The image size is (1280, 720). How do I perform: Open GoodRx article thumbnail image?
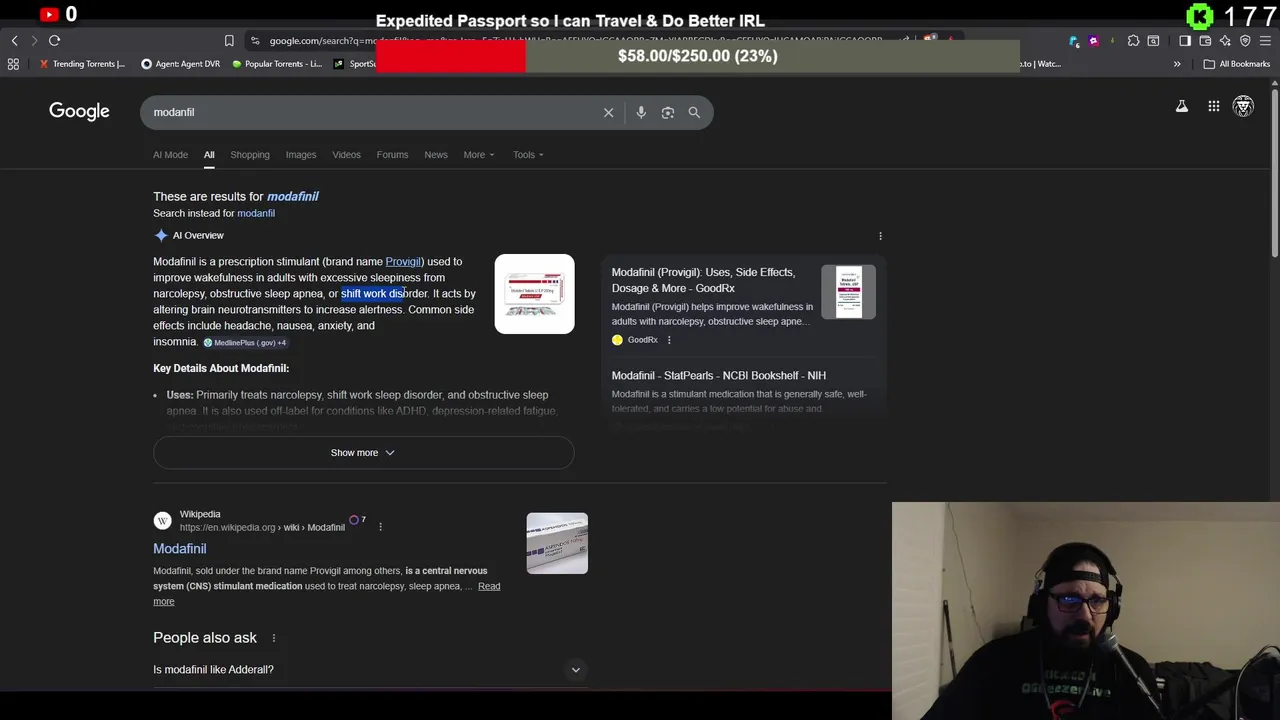pos(848,292)
